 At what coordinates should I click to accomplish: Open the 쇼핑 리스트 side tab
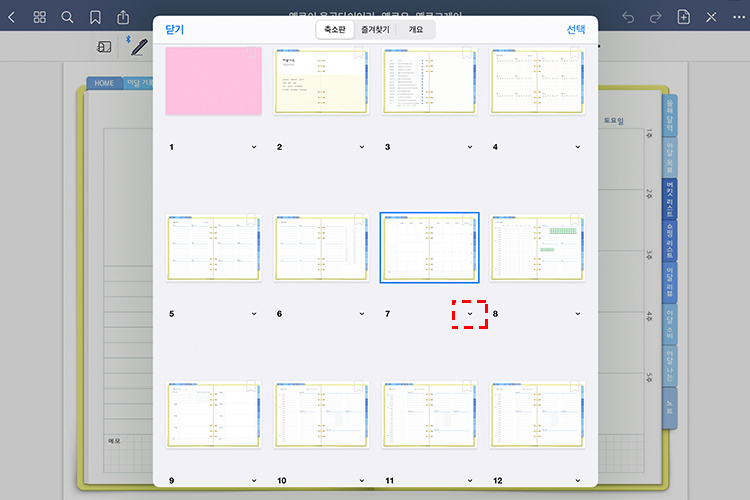click(670, 241)
